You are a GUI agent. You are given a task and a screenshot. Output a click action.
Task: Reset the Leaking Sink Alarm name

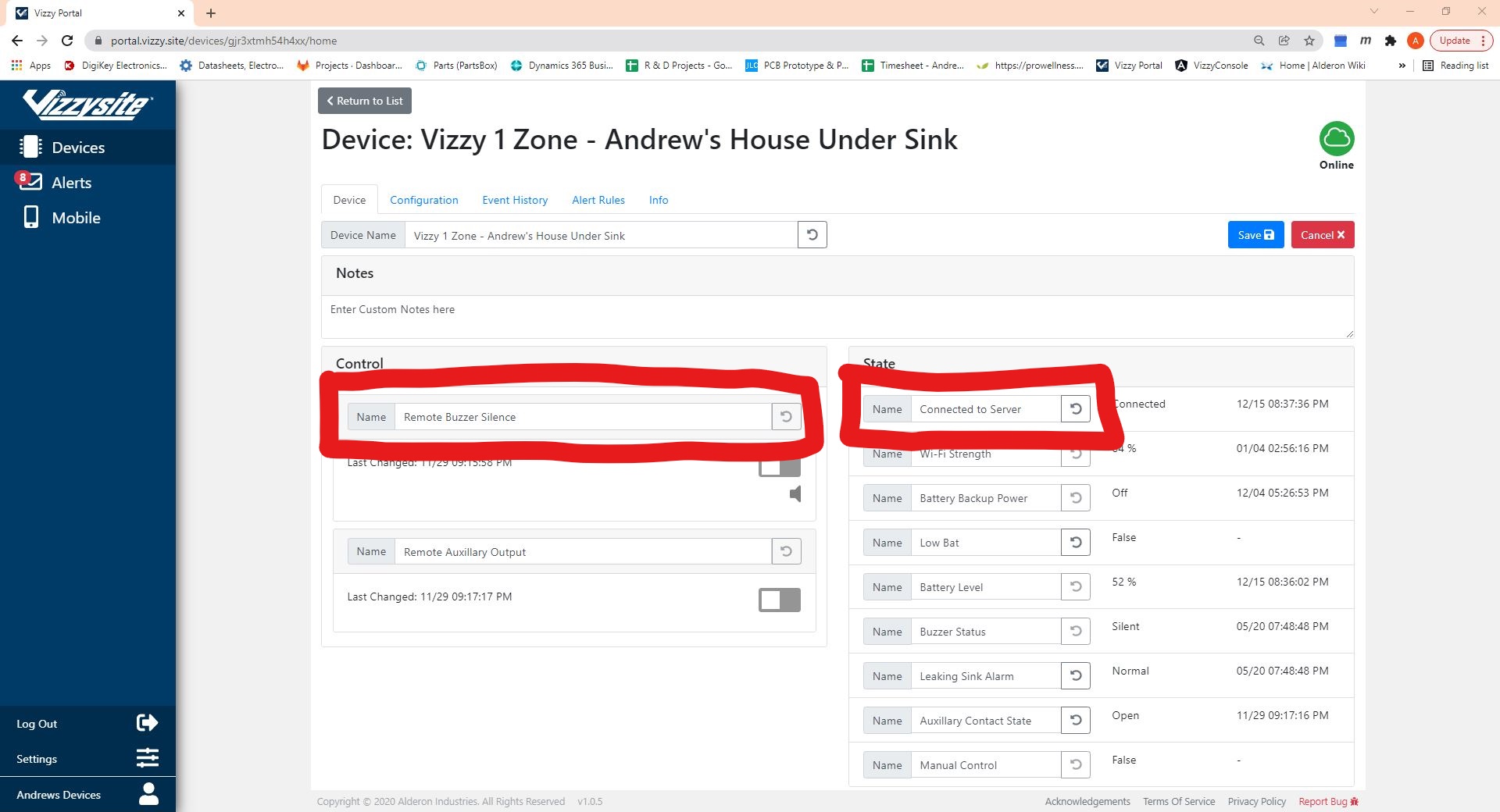point(1075,676)
